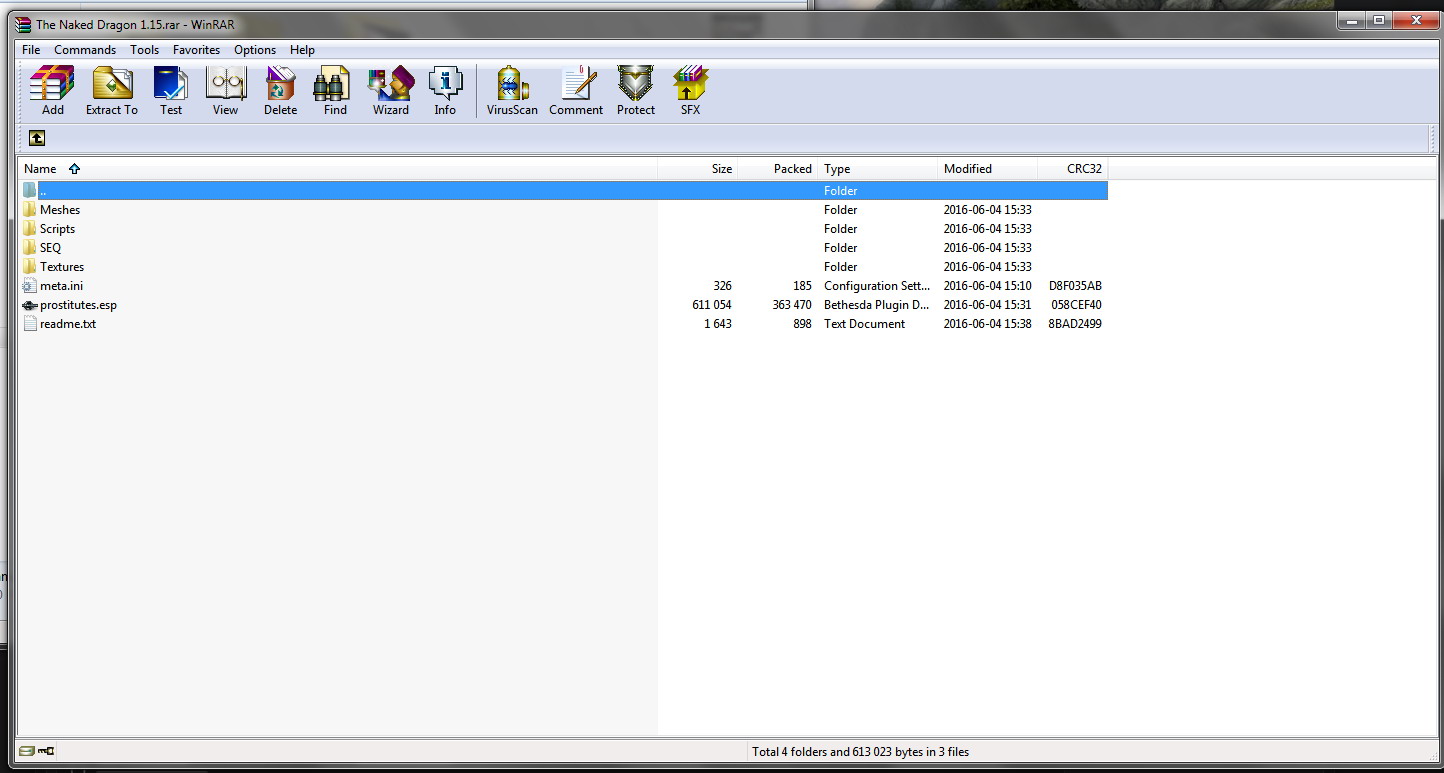Close the WinRAR window
The height and width of the screenshot is (773, 1444).
[1418, 20]
